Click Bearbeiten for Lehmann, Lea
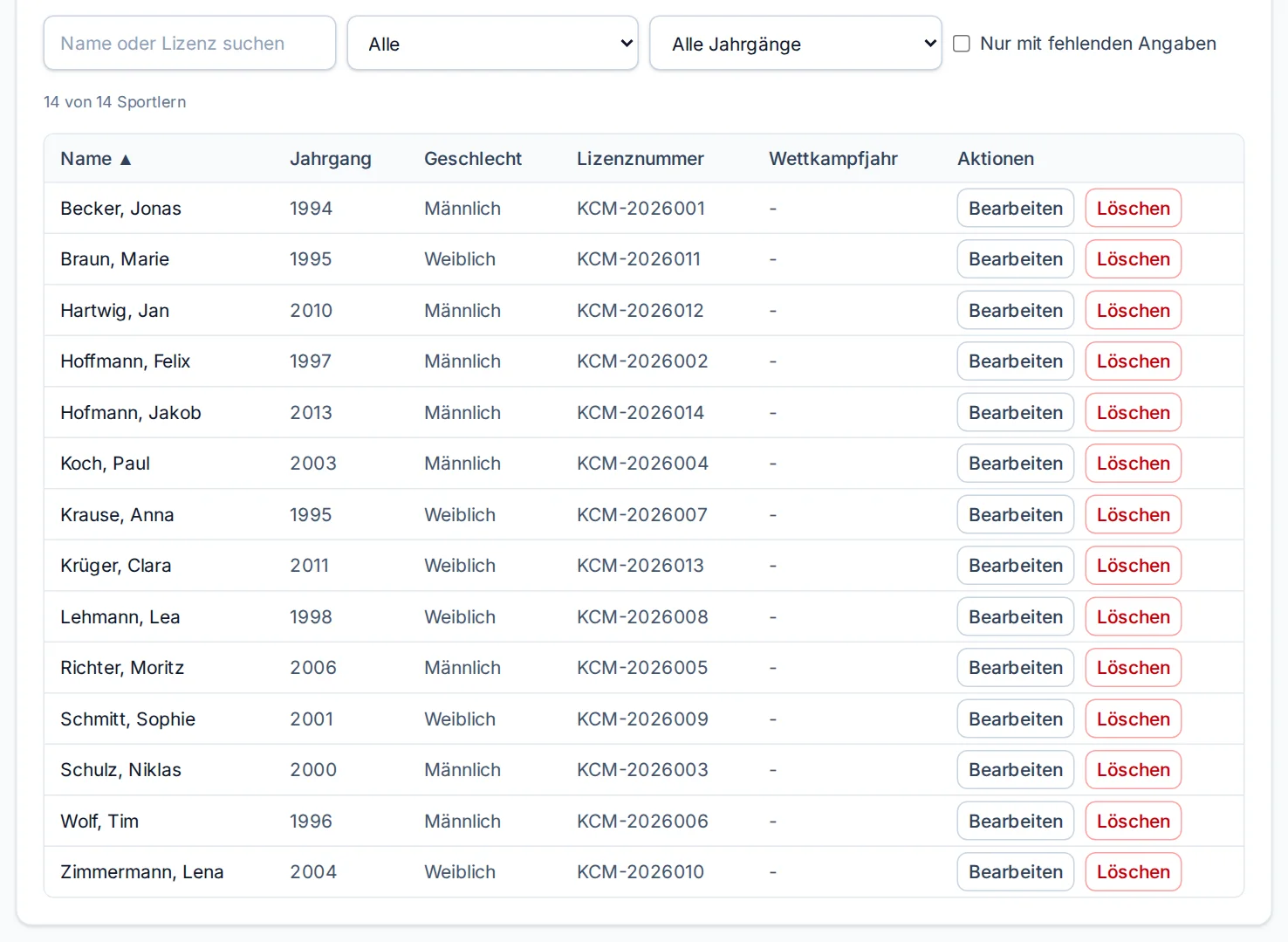This screenshot has width=1288, height=942. (1016, 617)
